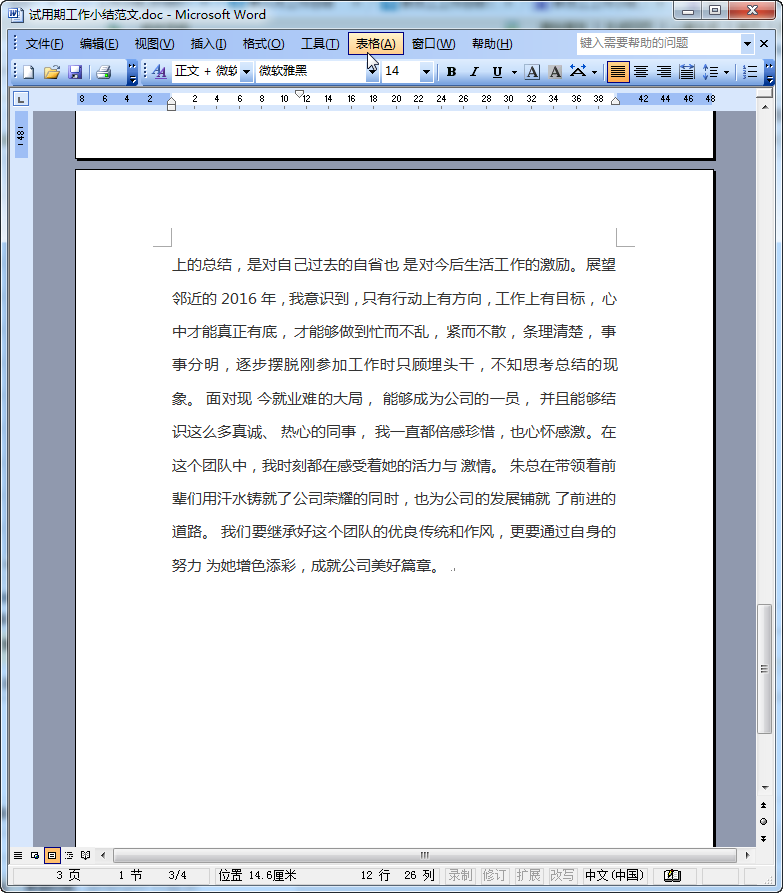Image resolution: width=783 pixels, height=893 pixels.
Task: Toggle 改写 overtype mode in status bar
Action: 562,875
